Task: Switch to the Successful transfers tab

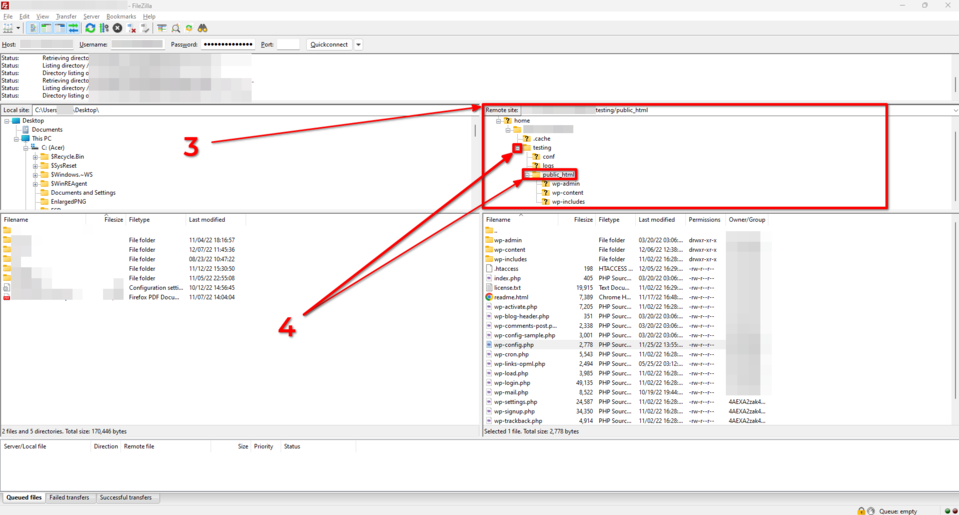Action: [125, 498]
